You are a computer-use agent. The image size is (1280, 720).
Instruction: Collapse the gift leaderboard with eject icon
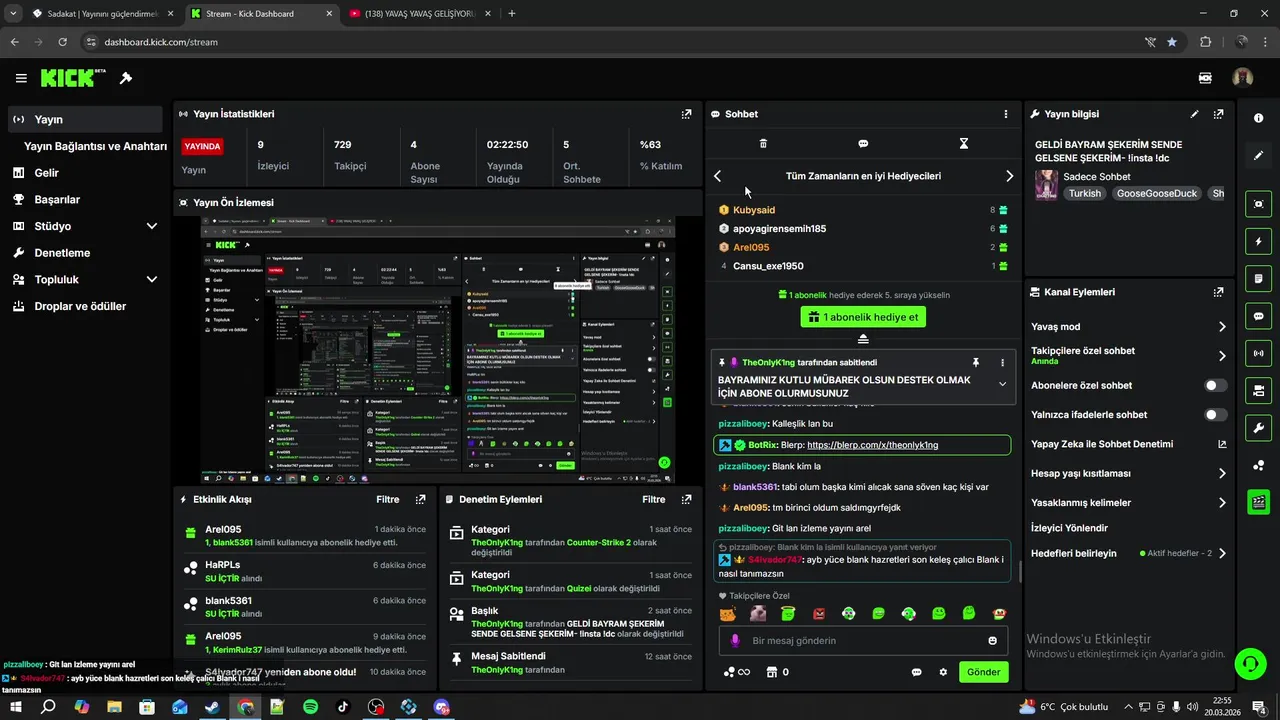[863, 340]
